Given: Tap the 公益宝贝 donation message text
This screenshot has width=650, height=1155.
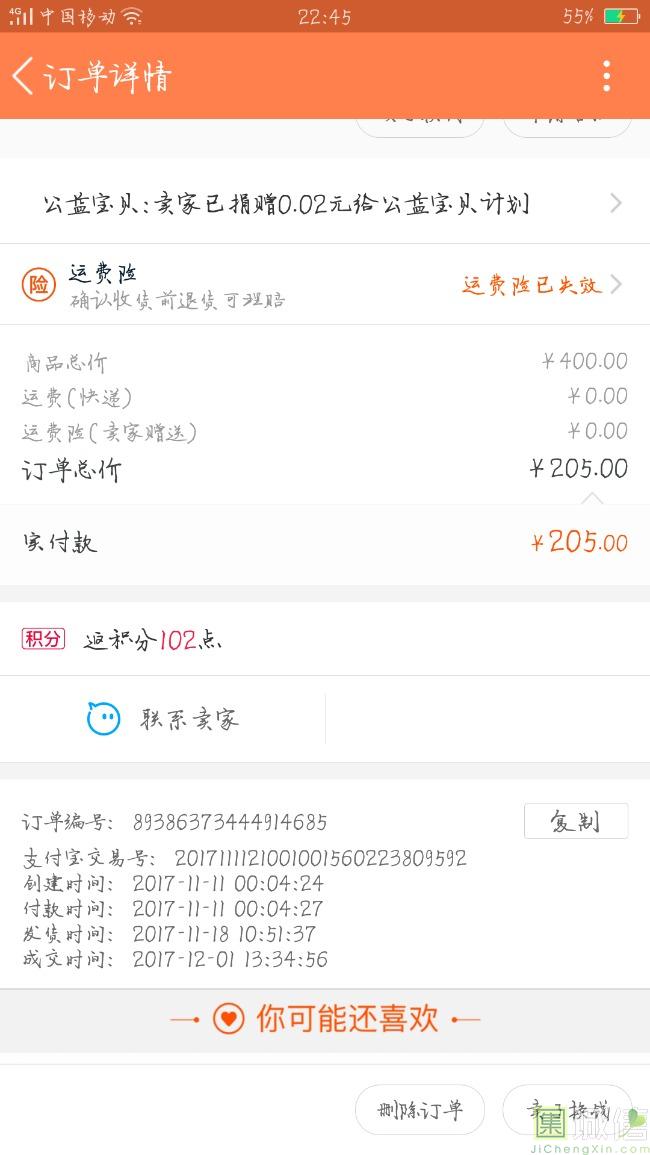Looking at the screenshot, I should tap(285, 204).
